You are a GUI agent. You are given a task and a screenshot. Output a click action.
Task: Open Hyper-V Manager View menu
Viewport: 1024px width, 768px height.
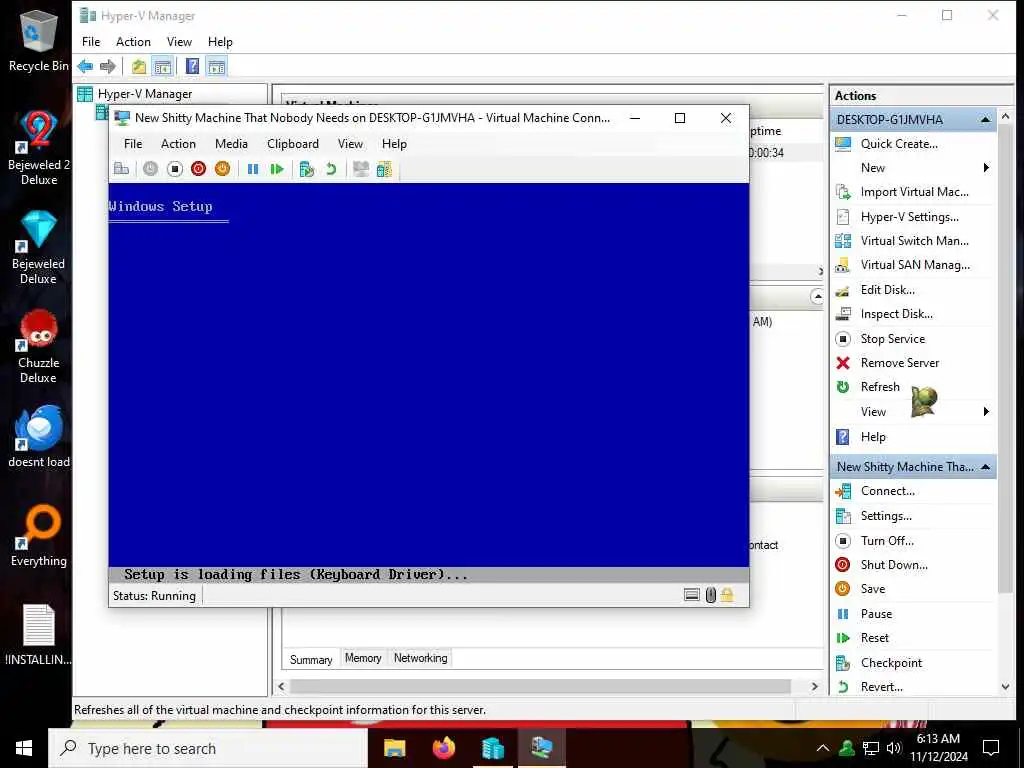179,42
